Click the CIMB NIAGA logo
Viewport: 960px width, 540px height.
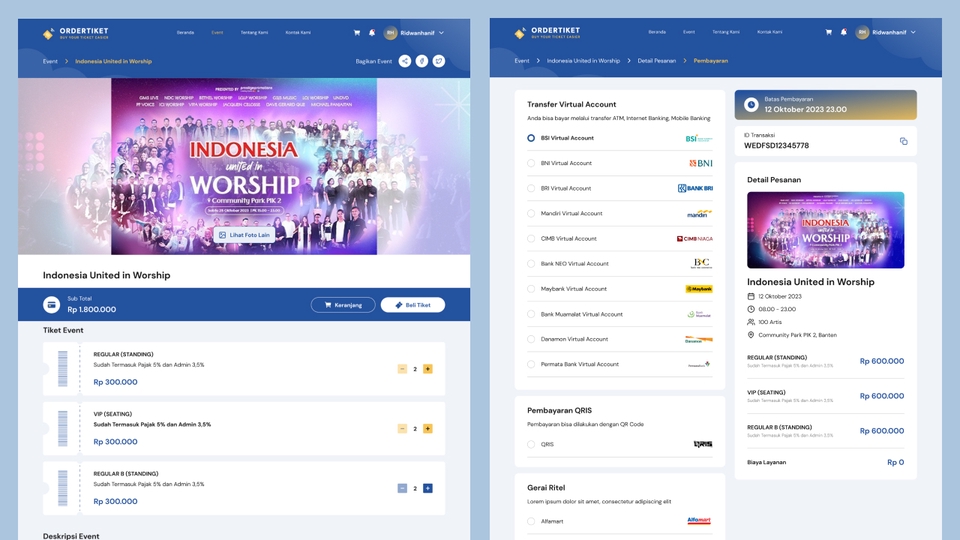click(694, 239)
